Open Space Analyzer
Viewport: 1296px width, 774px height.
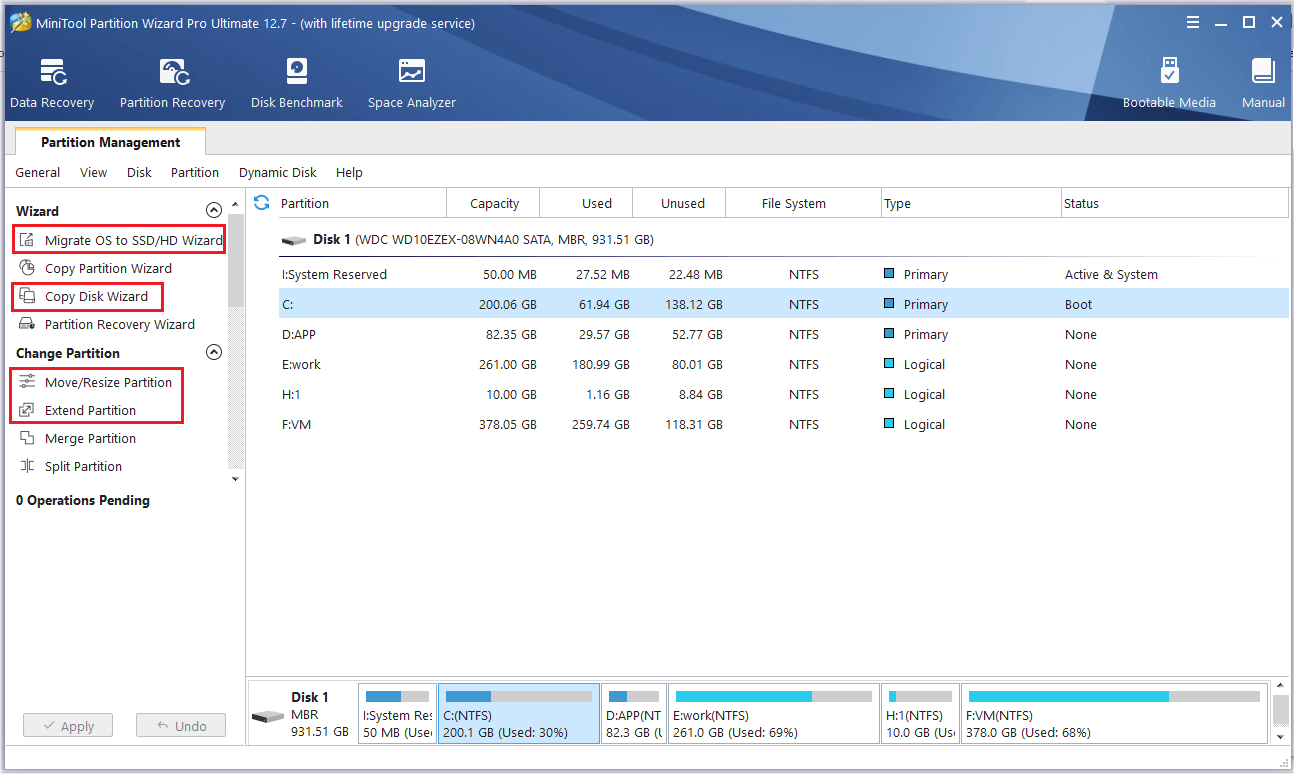pyautogui.click(x=411, y=84)
